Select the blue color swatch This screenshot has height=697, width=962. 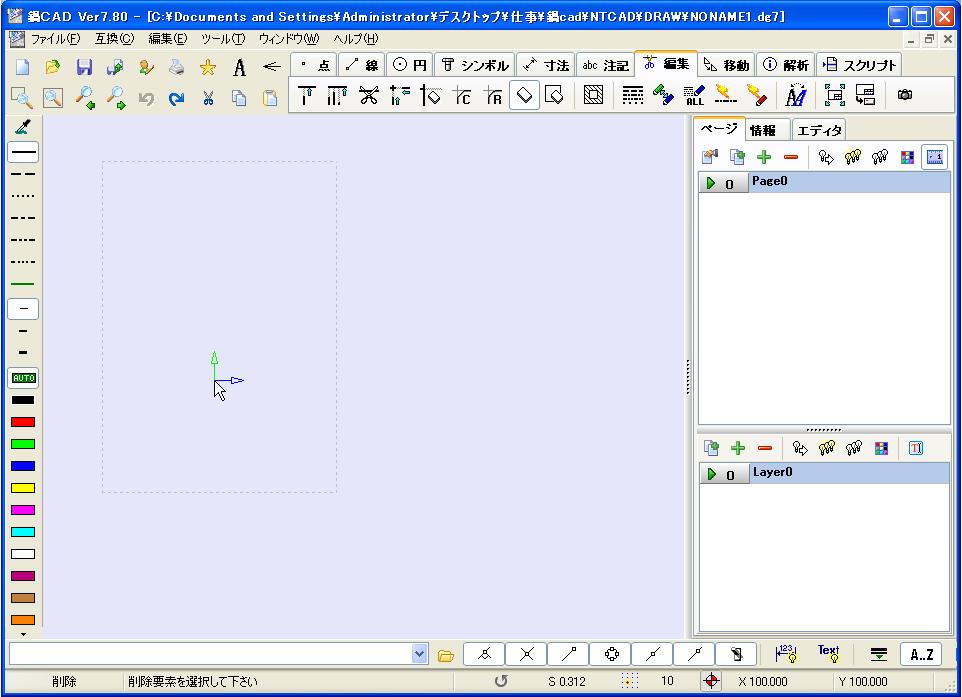click(23, 466)
